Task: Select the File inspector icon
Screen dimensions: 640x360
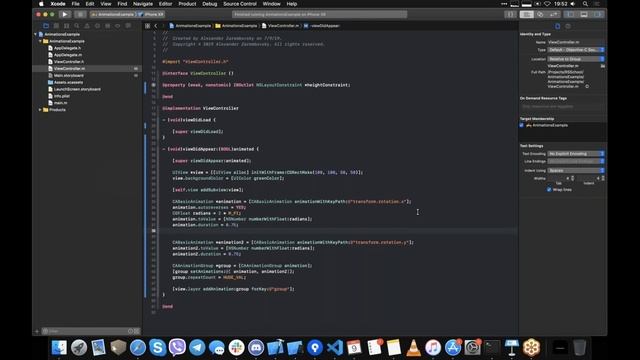Action: click(558, 26)
